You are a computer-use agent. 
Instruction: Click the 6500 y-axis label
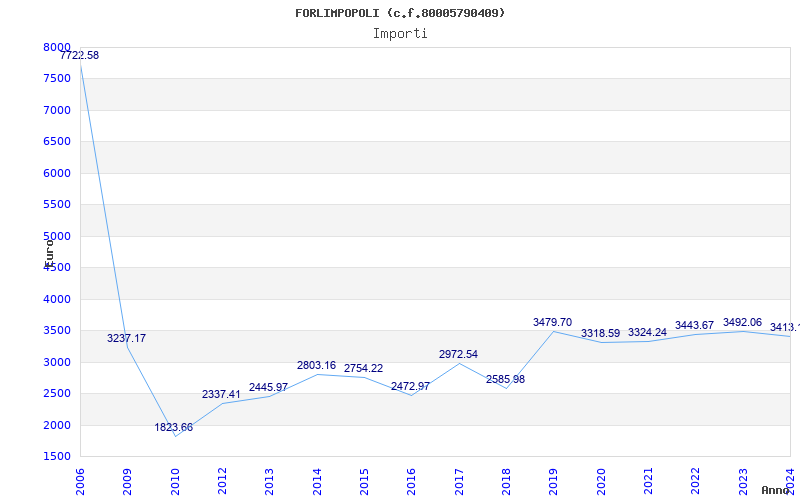(x=57, y=141)
